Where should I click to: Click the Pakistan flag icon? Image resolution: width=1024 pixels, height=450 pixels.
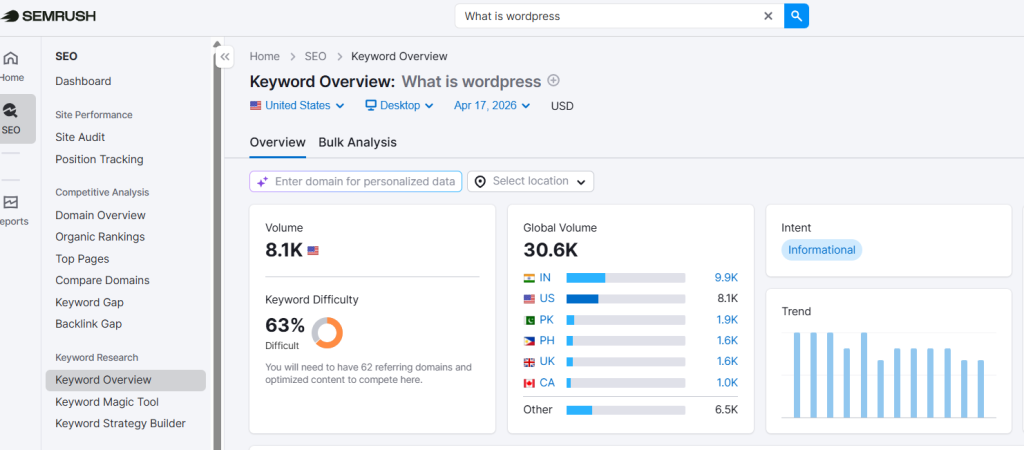tap(529, 320)
